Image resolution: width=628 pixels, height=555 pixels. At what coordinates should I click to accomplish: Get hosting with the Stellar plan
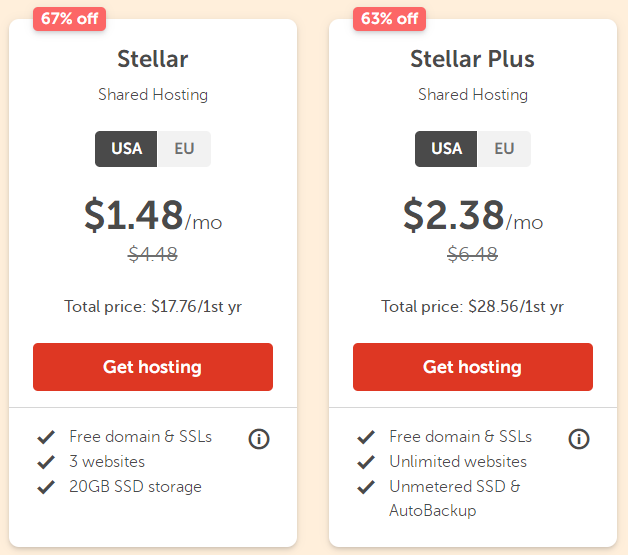pyautogui.click(x=153, y=367)
